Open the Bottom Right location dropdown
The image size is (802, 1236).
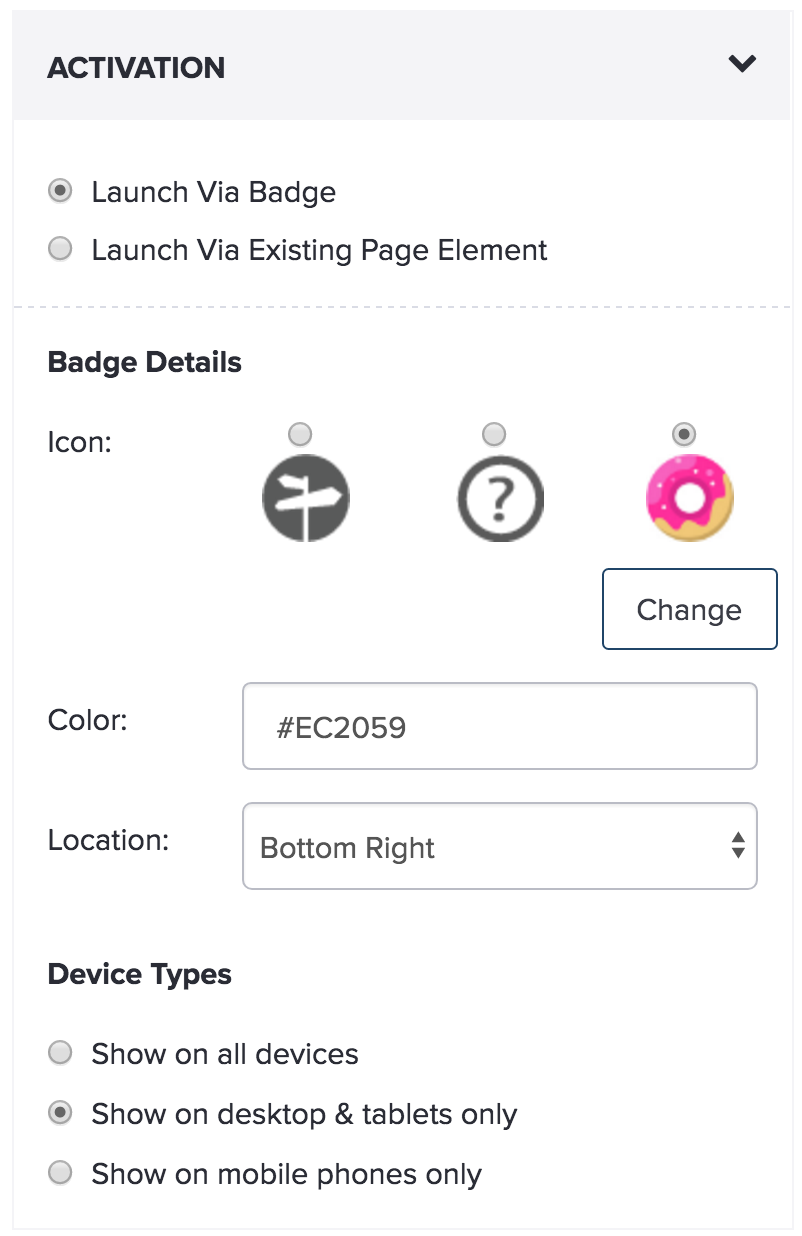click(x=500, y=846)
